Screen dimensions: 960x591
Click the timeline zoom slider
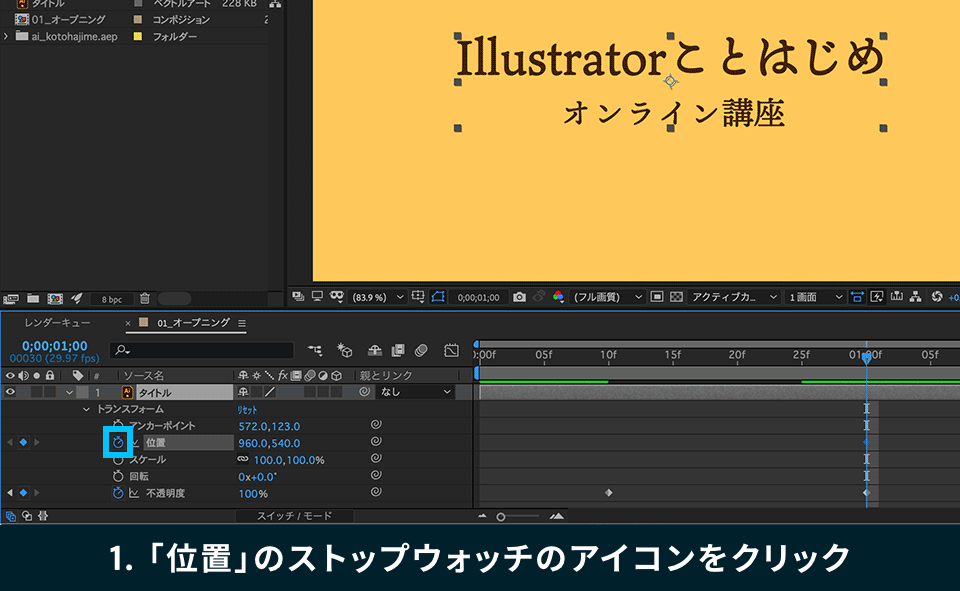(501, 516)
